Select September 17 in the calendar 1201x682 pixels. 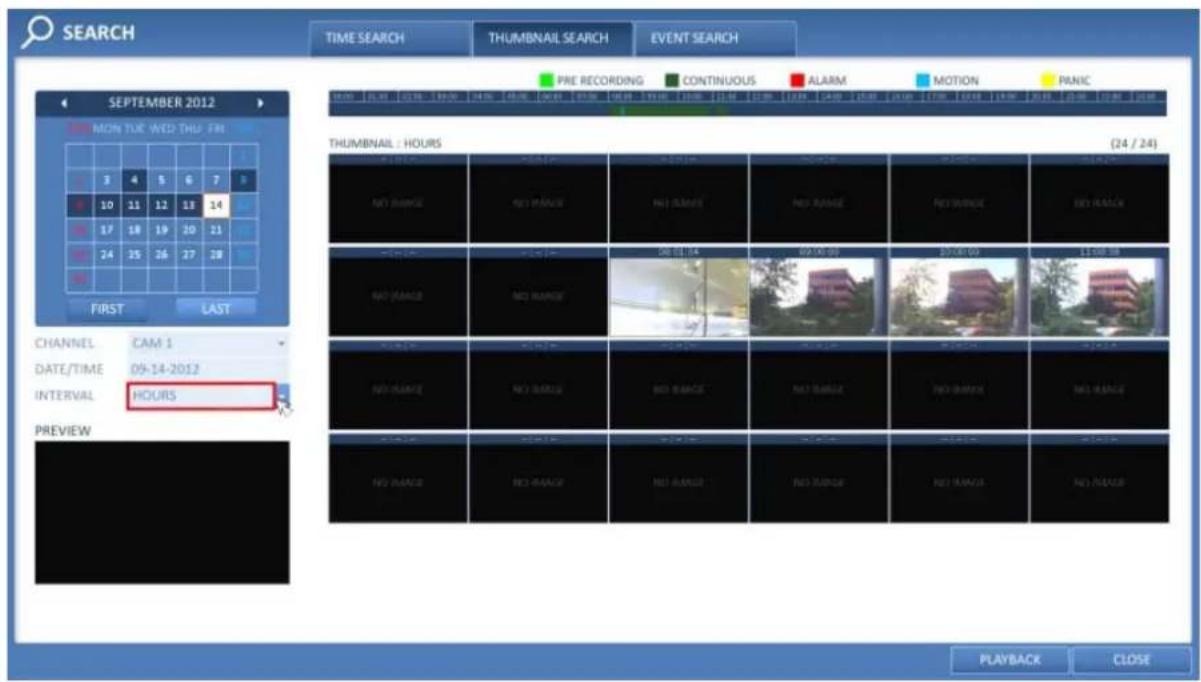106,229
